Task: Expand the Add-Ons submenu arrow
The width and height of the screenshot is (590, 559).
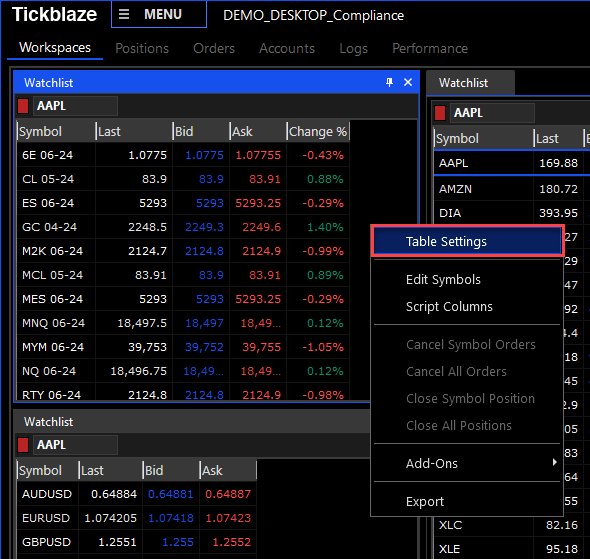Action: pyautogui.click(x=554, y=462)
